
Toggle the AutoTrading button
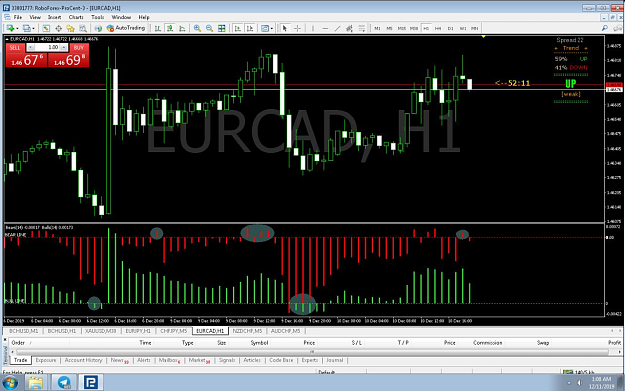click(126, 28)
